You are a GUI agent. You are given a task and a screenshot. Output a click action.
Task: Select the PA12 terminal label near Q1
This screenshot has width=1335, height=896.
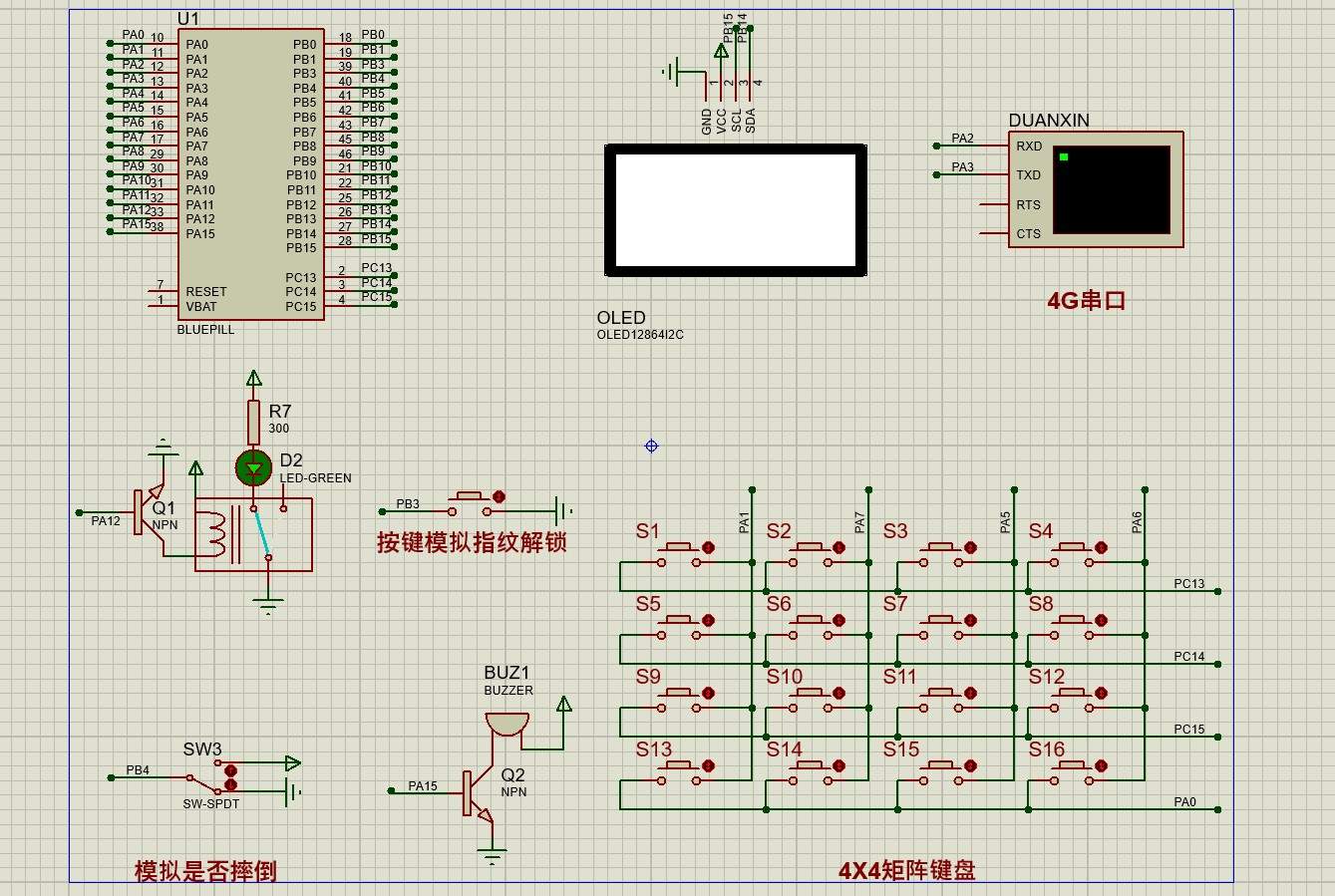[106, 521]
